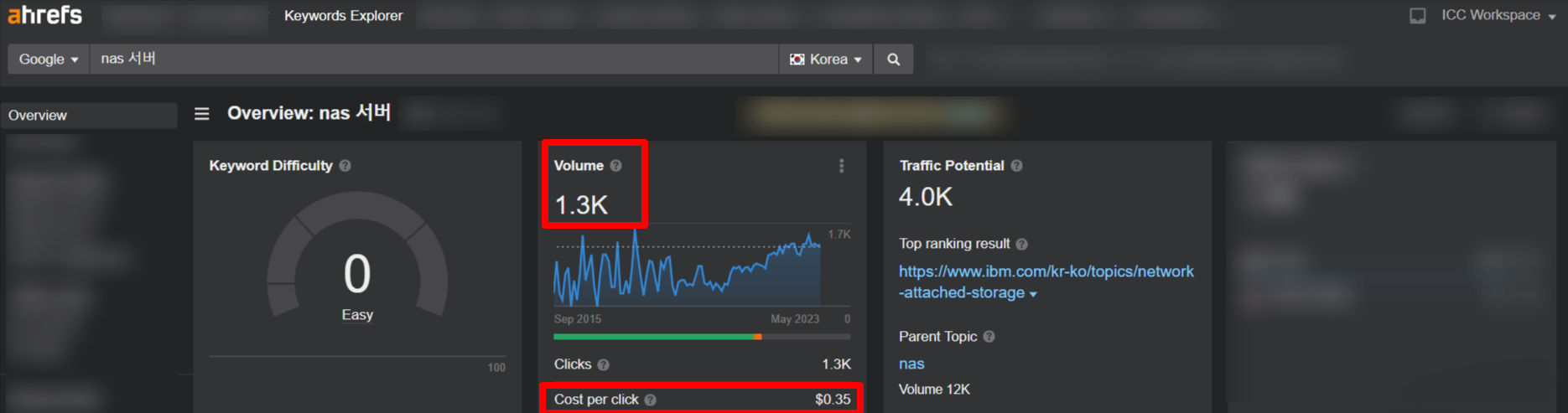
Task: Click the Ahrefs logo
Action: coord(45,15)
